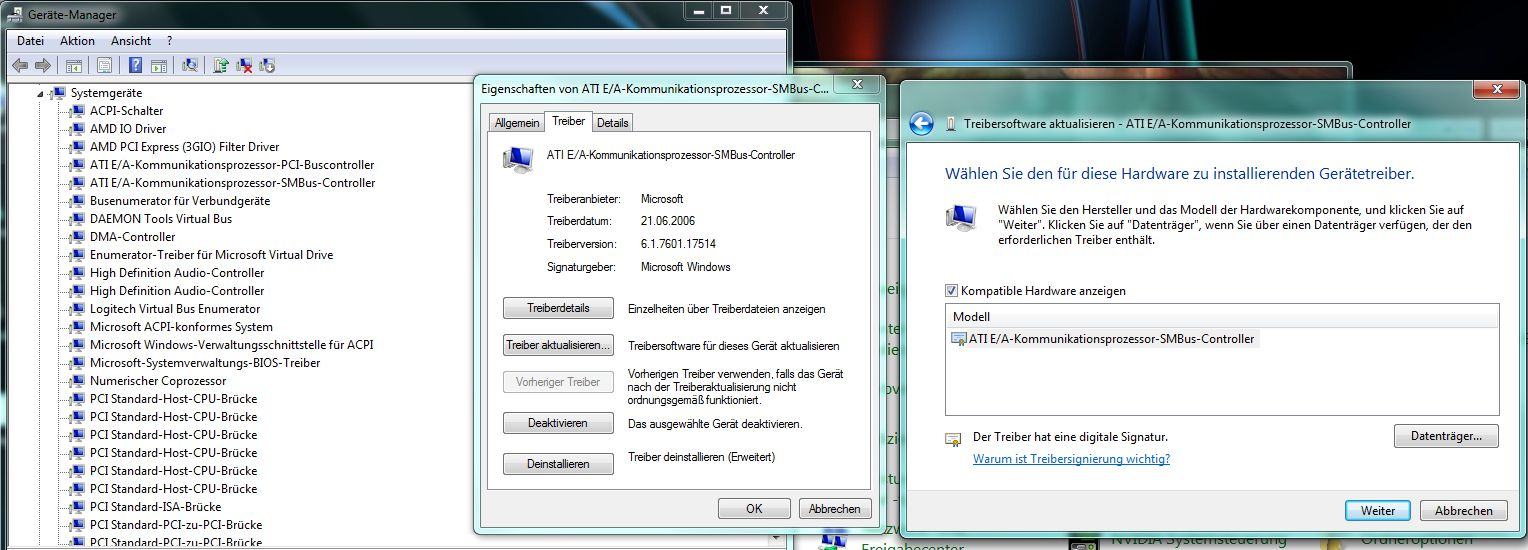Click the device icon beside DAEMON Tools Virtual Bus
This screenshot has width=1528, height=550.
(77, 219)
